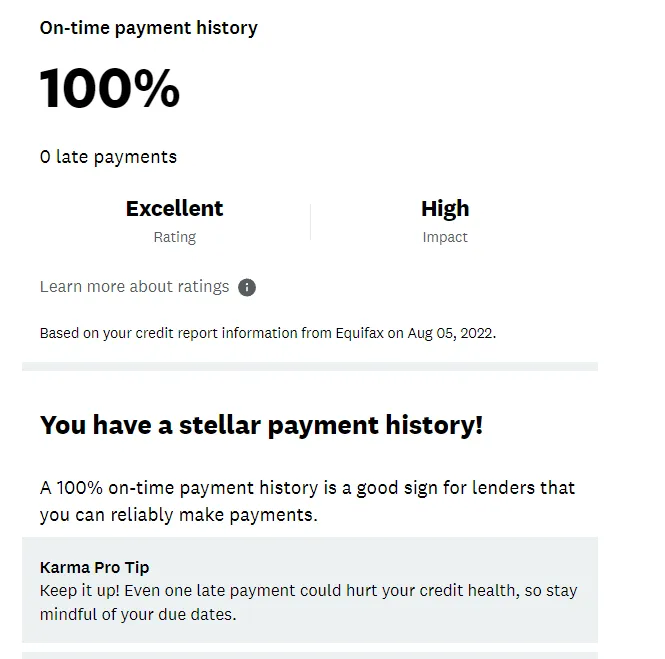Open the Learn more about ratings link
665x659 pixels.
135,287
